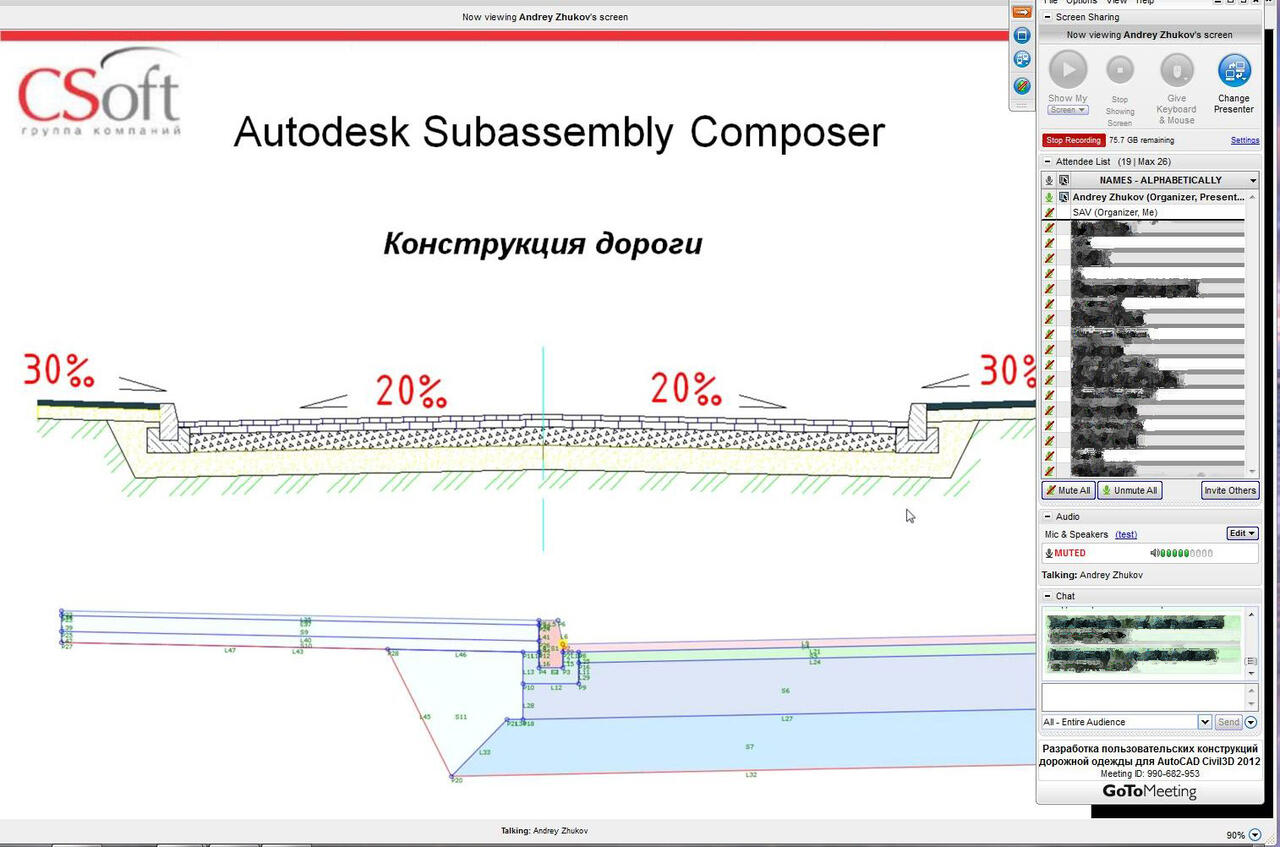Image resolution: width=1280 pixels, height=847 pixels.
Task: Click the change presenter icon on the grab tab
Action: coord(1021,60)
